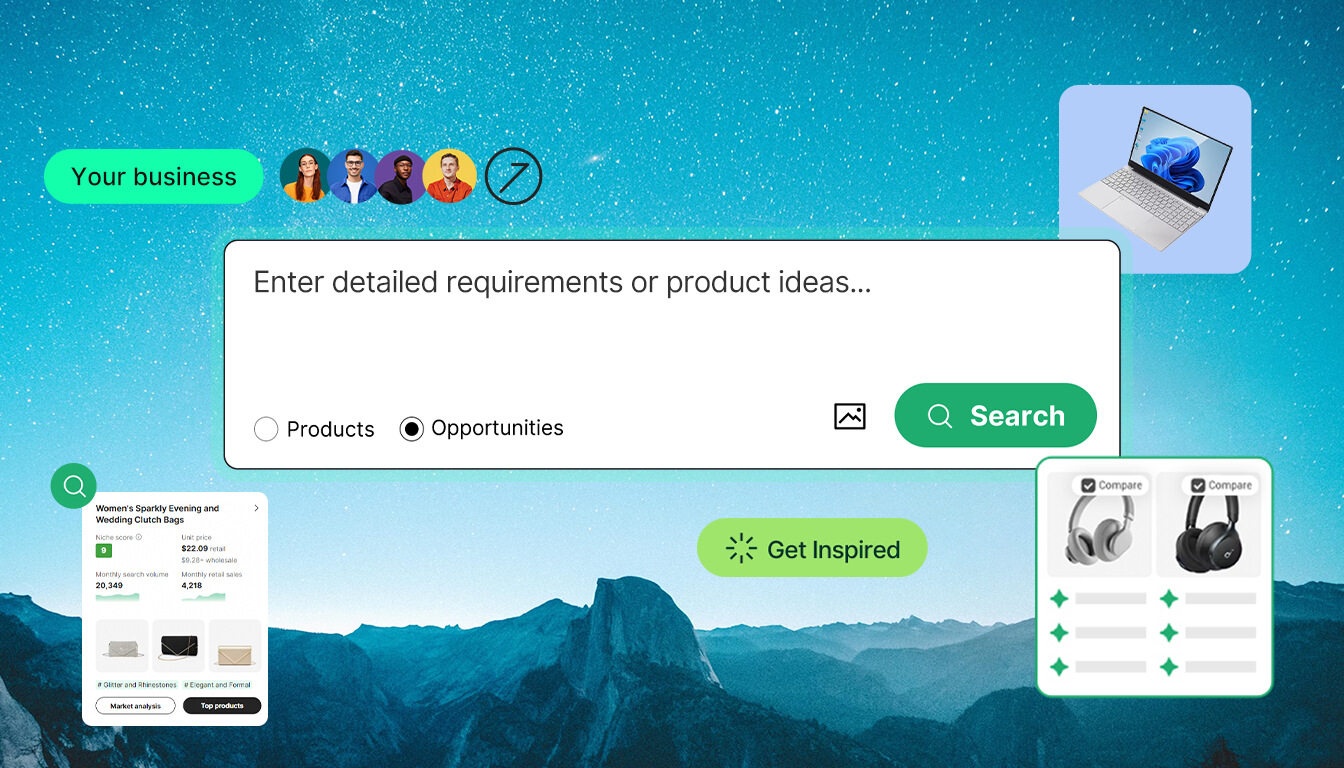
Task: Click the image upload icon beside Search
Action: (849, 416)
